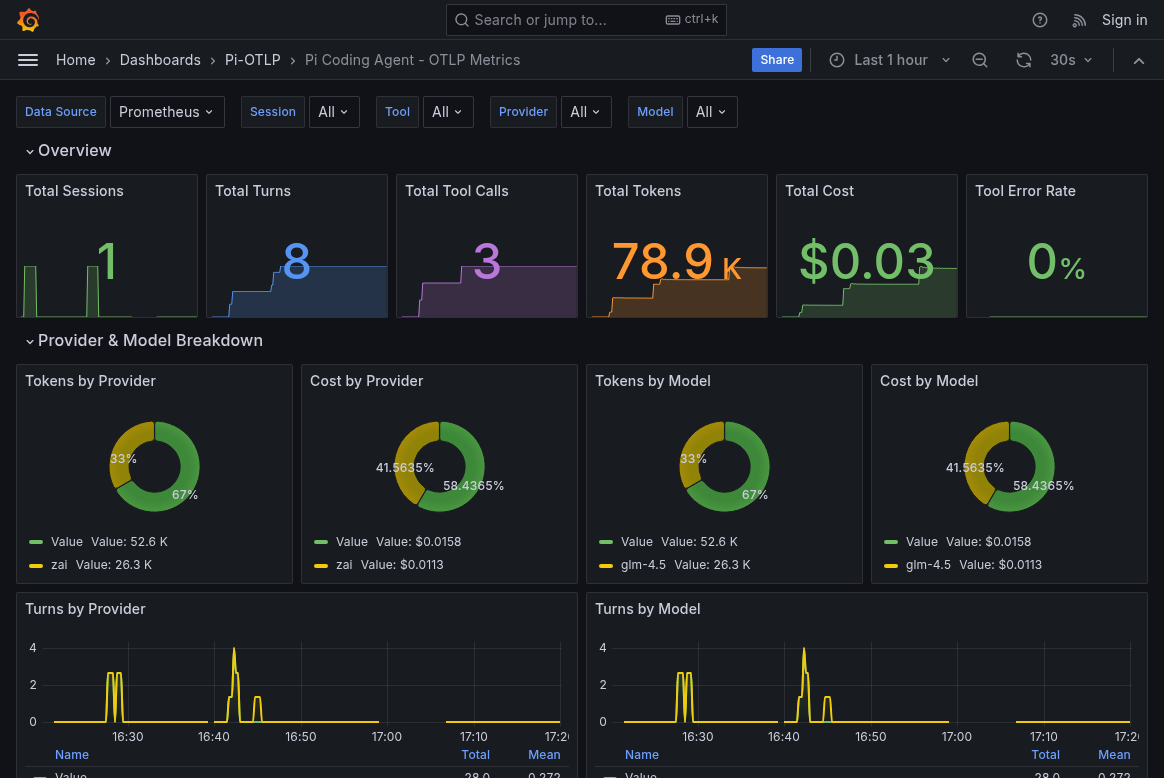Click the Data Source variable label
1164x778 pixels.
[x=61, y=112]
